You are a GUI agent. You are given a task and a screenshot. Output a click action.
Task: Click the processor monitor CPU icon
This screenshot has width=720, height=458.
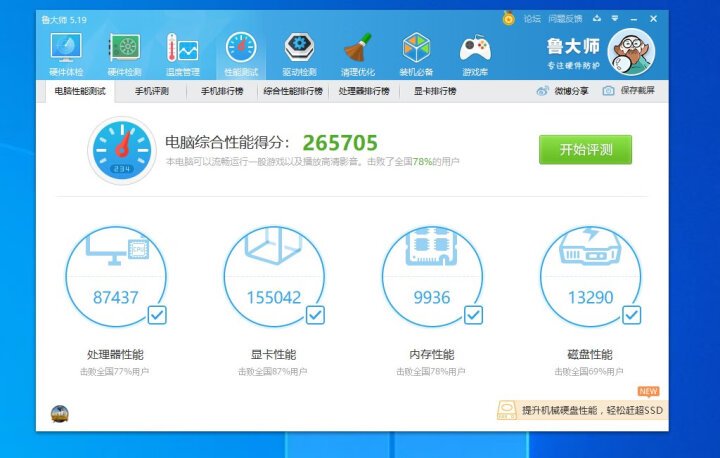[117, 248]
